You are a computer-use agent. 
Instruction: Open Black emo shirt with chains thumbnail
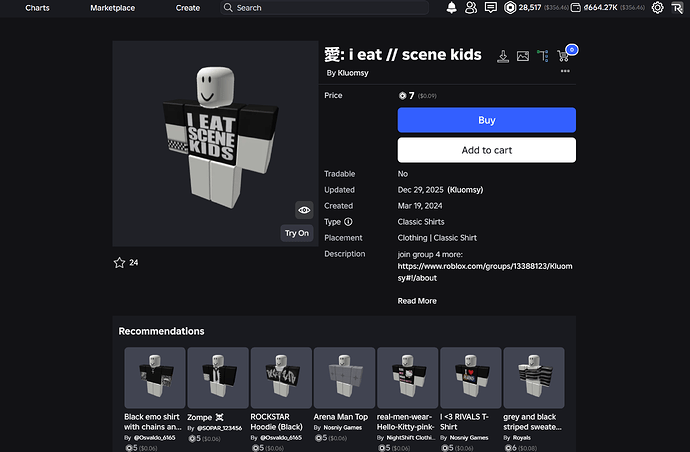(155, 378)
